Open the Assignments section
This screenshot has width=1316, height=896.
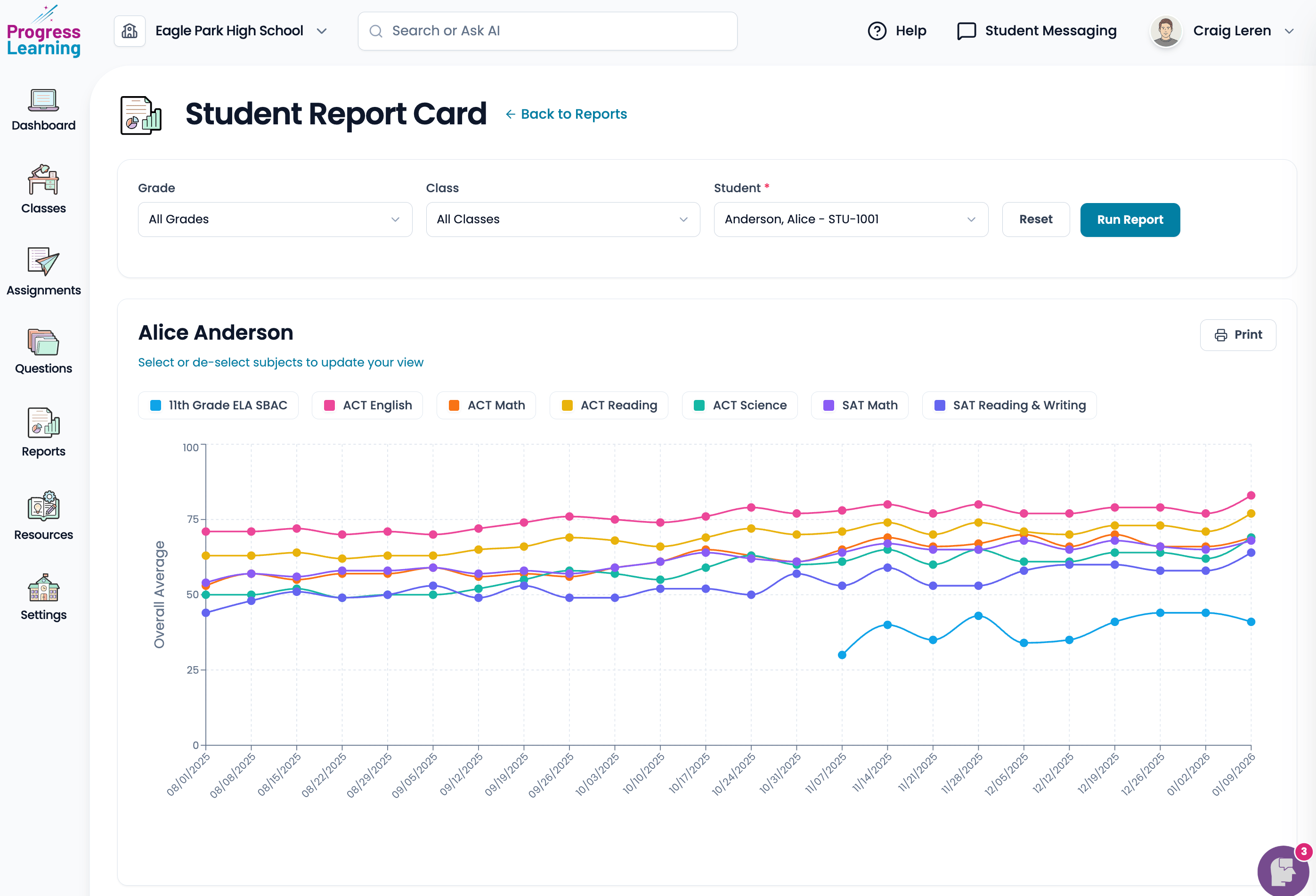click(44, 272)
